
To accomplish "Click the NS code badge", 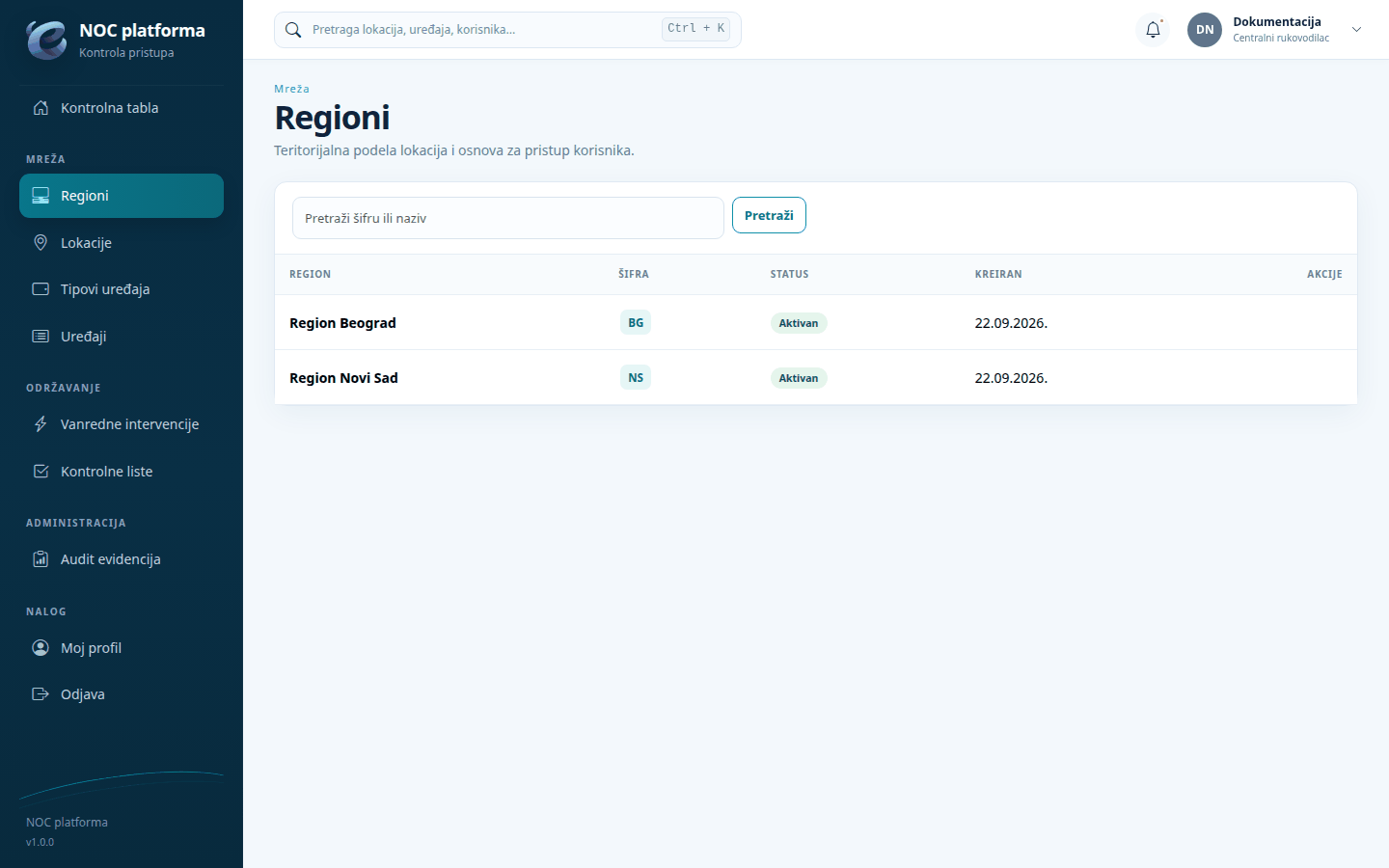I will [x=636, y=378].
